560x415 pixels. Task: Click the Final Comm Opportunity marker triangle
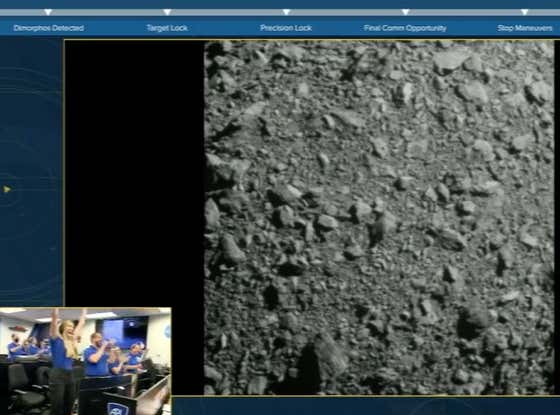click(x=405, y=12)
